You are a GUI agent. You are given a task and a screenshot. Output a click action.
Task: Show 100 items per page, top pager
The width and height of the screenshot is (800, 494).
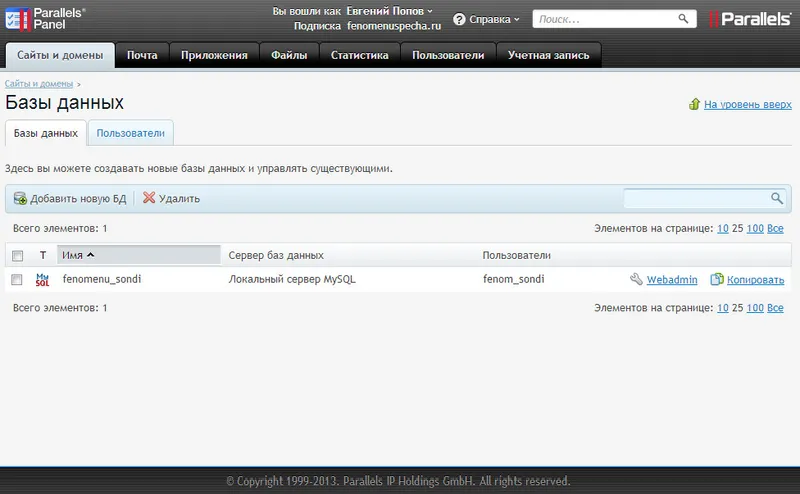[755, 229]
